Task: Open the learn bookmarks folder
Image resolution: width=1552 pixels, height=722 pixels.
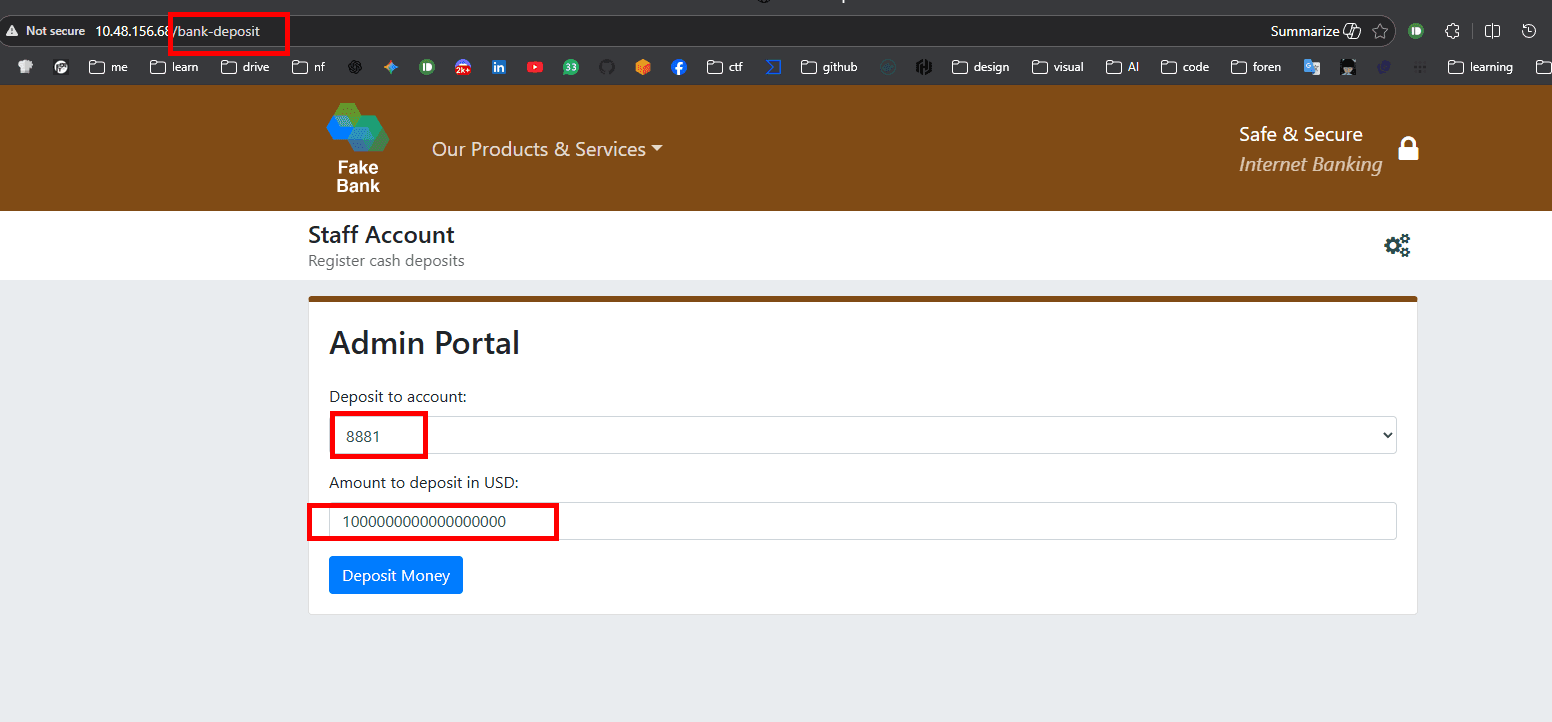Action: (174, 67)
